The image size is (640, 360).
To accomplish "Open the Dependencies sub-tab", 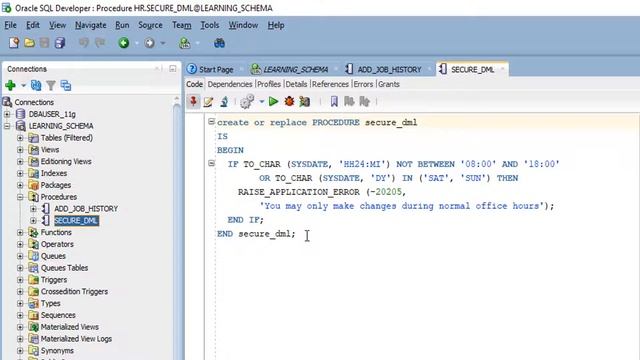I will (x=230, y=84).
